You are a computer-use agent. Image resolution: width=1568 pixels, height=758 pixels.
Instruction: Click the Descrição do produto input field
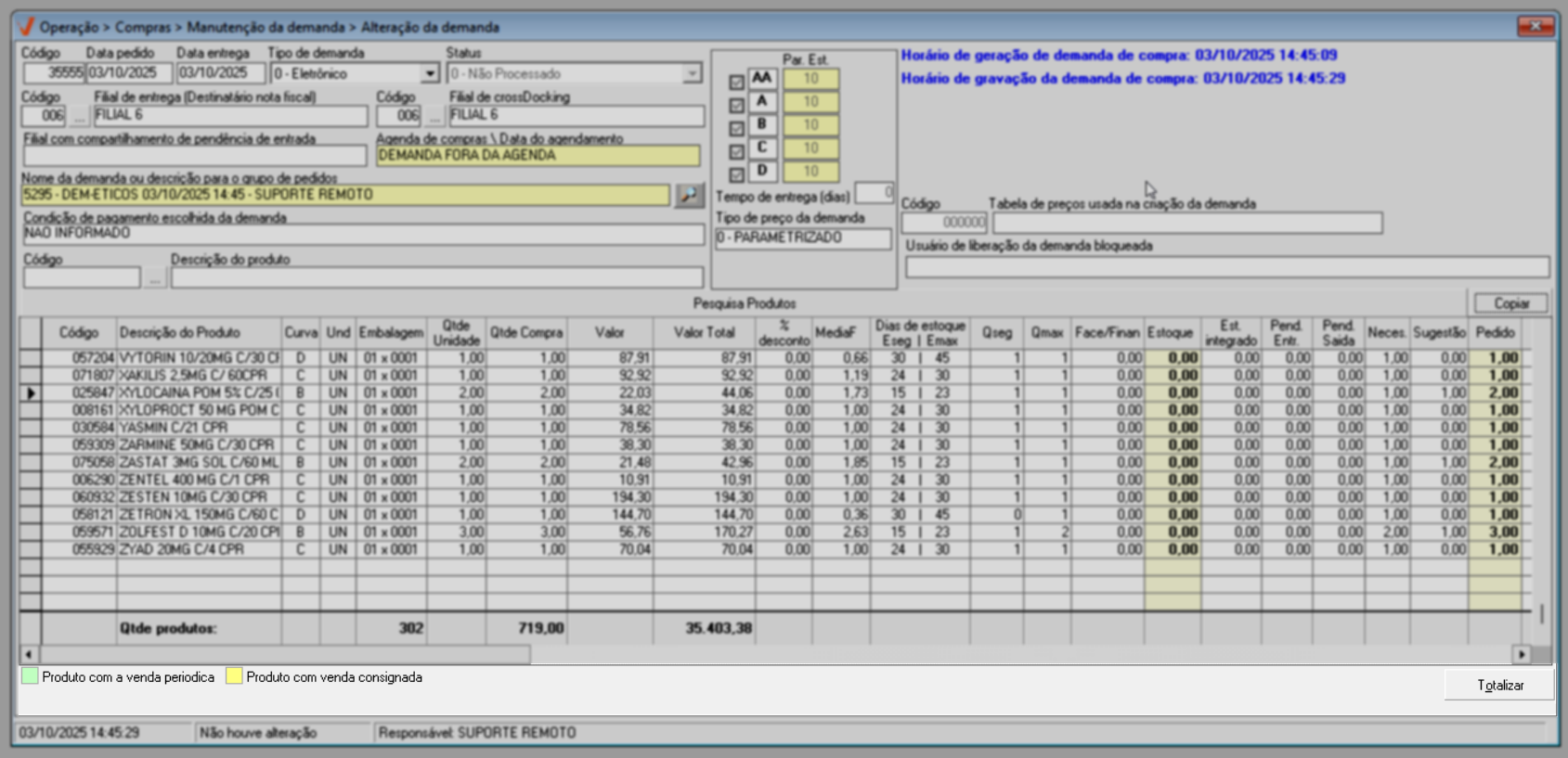(436, 277)
